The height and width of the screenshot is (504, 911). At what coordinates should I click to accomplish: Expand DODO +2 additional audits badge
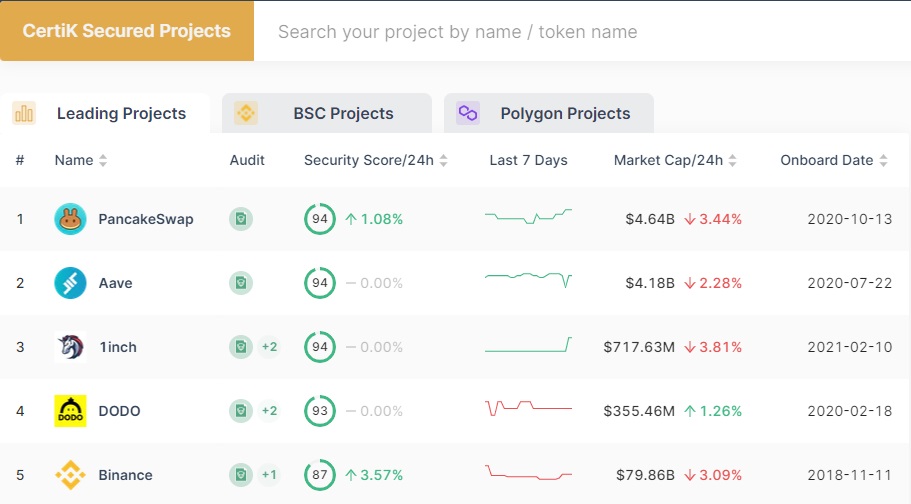tap(269, 411)
